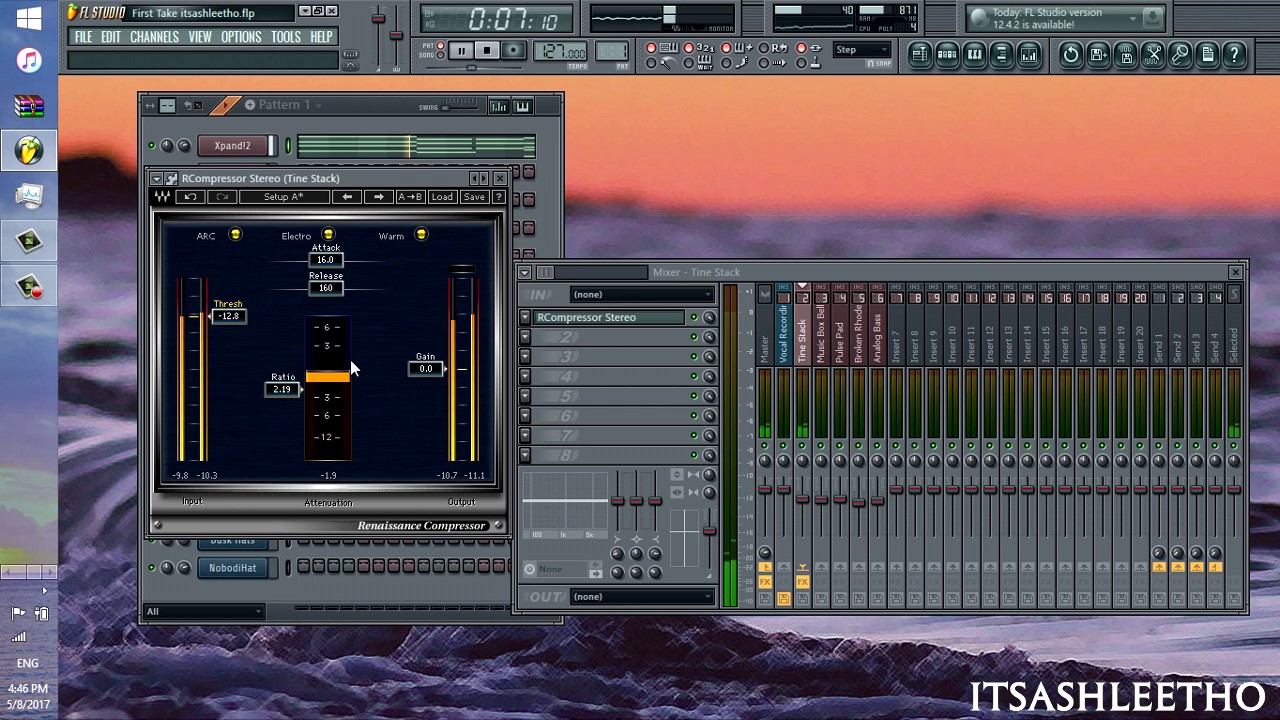The height and width of the screenshot is (720, 1280).
Task: Open the EDIT menu
Action: coord(111,37)
